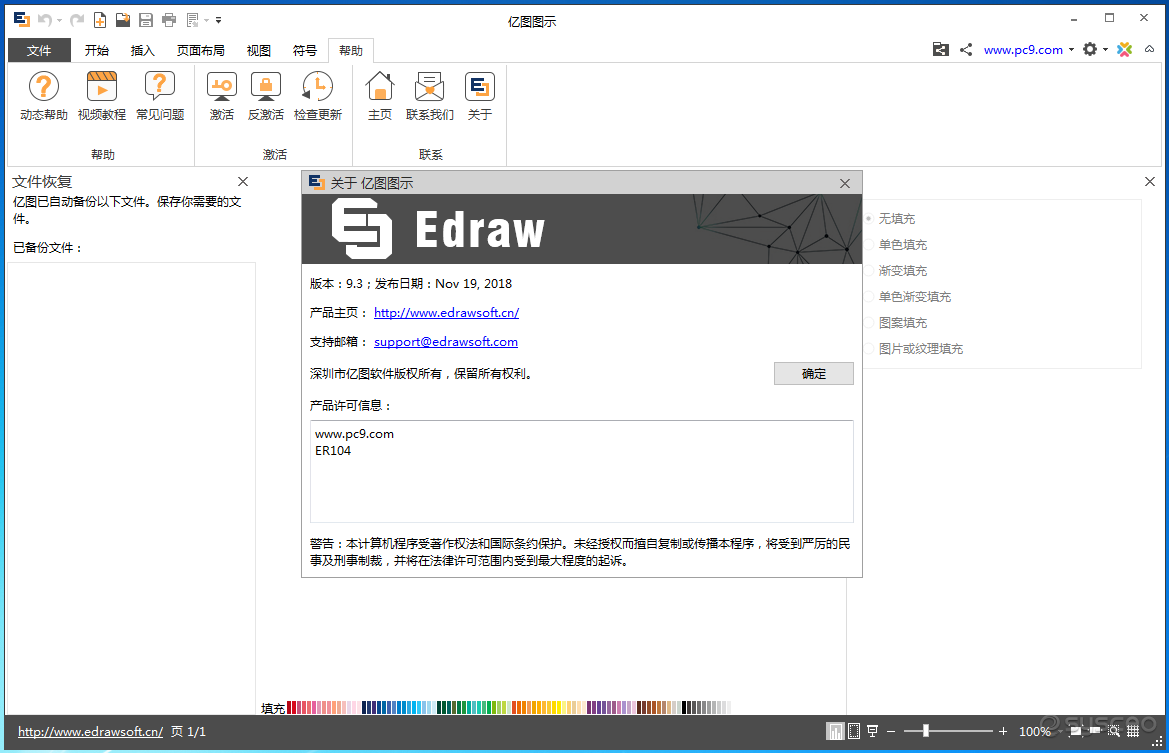Click the settings gear icon
The height and width of the screenshot is (753, 1169).
(1090, 49)
